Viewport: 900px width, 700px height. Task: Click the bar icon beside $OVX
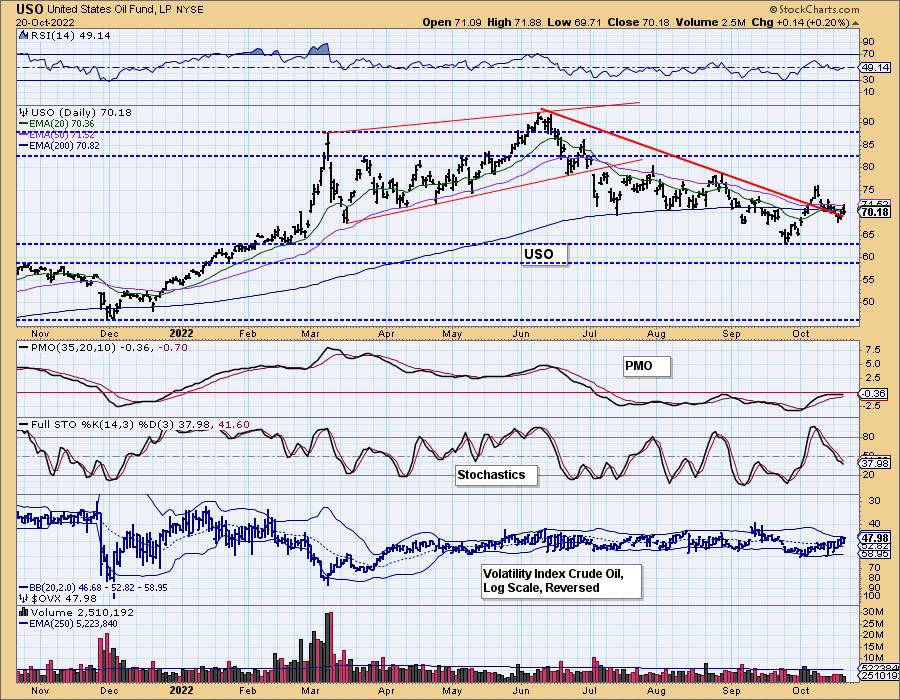(x=24, y=598)
